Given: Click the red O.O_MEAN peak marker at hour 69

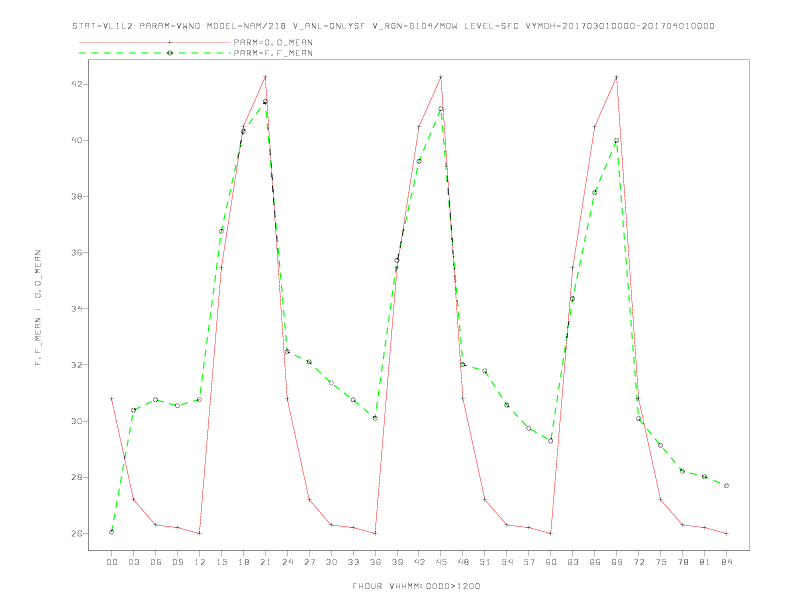Looking at the screenshot, I should 617,77.
